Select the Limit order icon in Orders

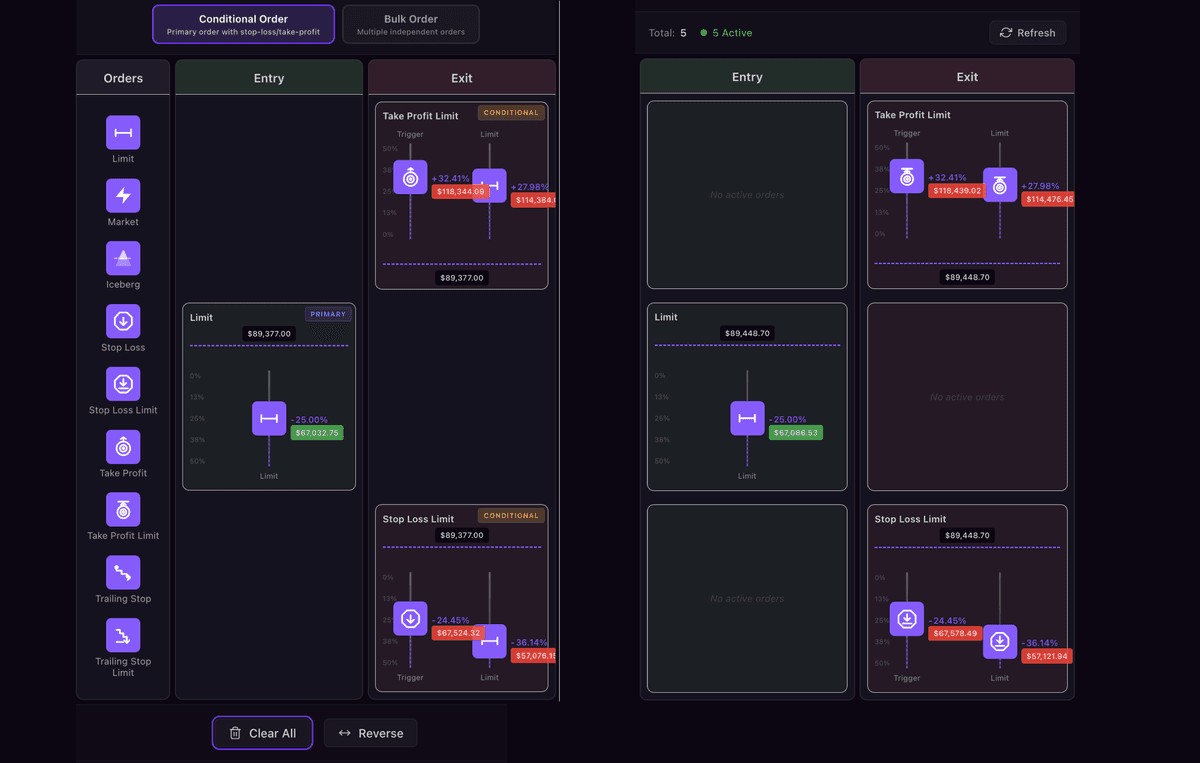coord(123,133)
